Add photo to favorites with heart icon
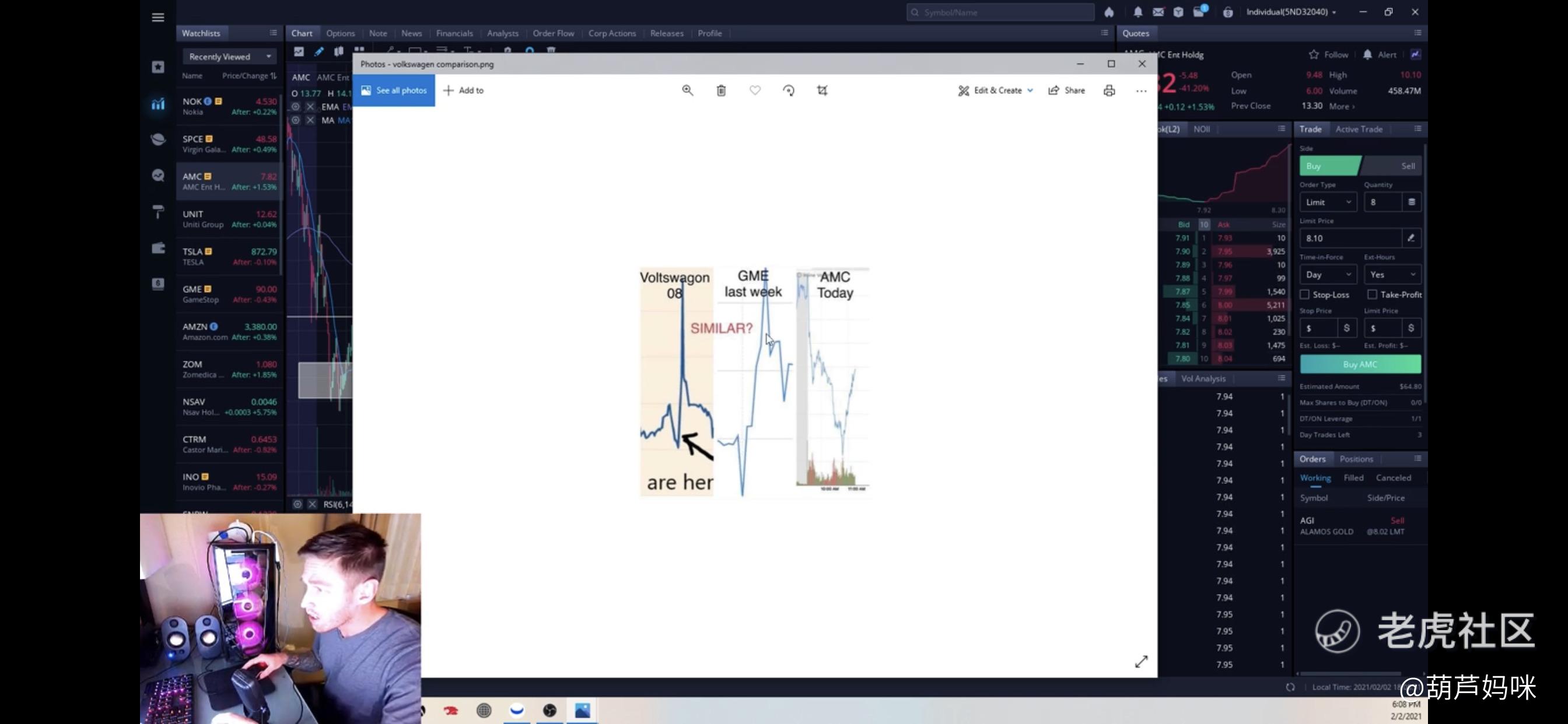1568x724 pixels. 755,90
